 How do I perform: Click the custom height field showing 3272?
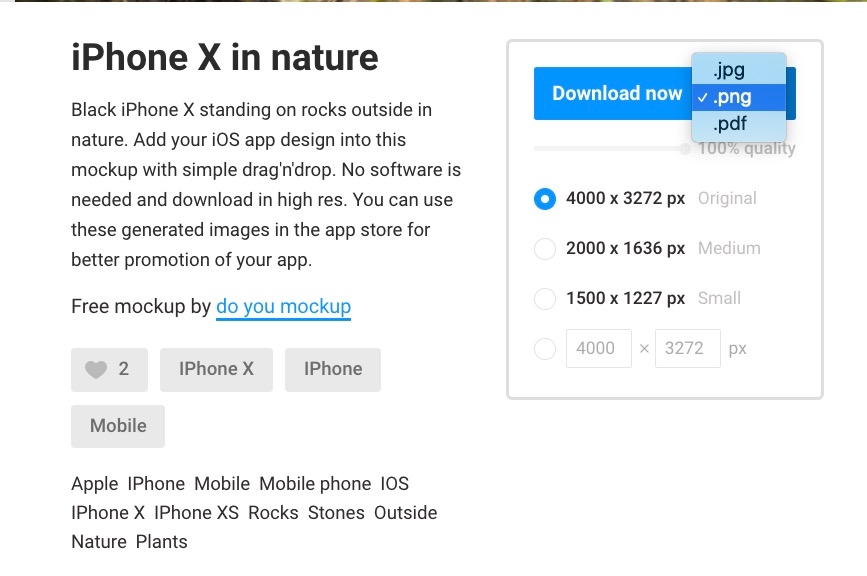click(x=688, y=348)
